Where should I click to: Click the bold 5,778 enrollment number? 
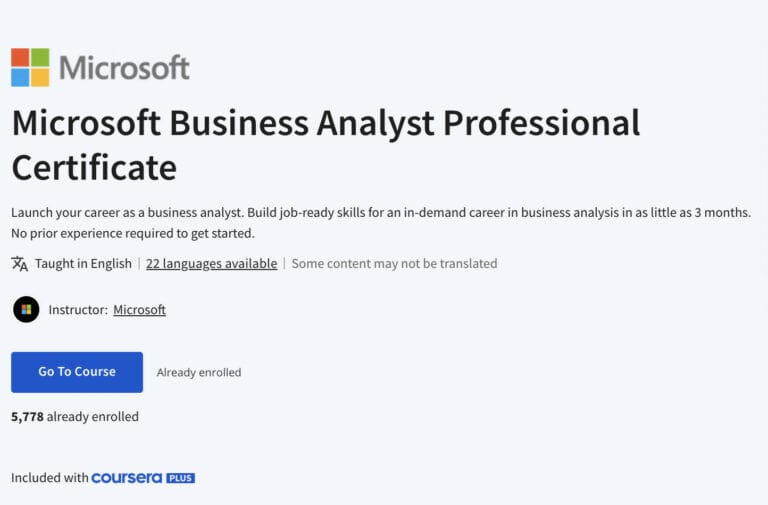point(27,417)
